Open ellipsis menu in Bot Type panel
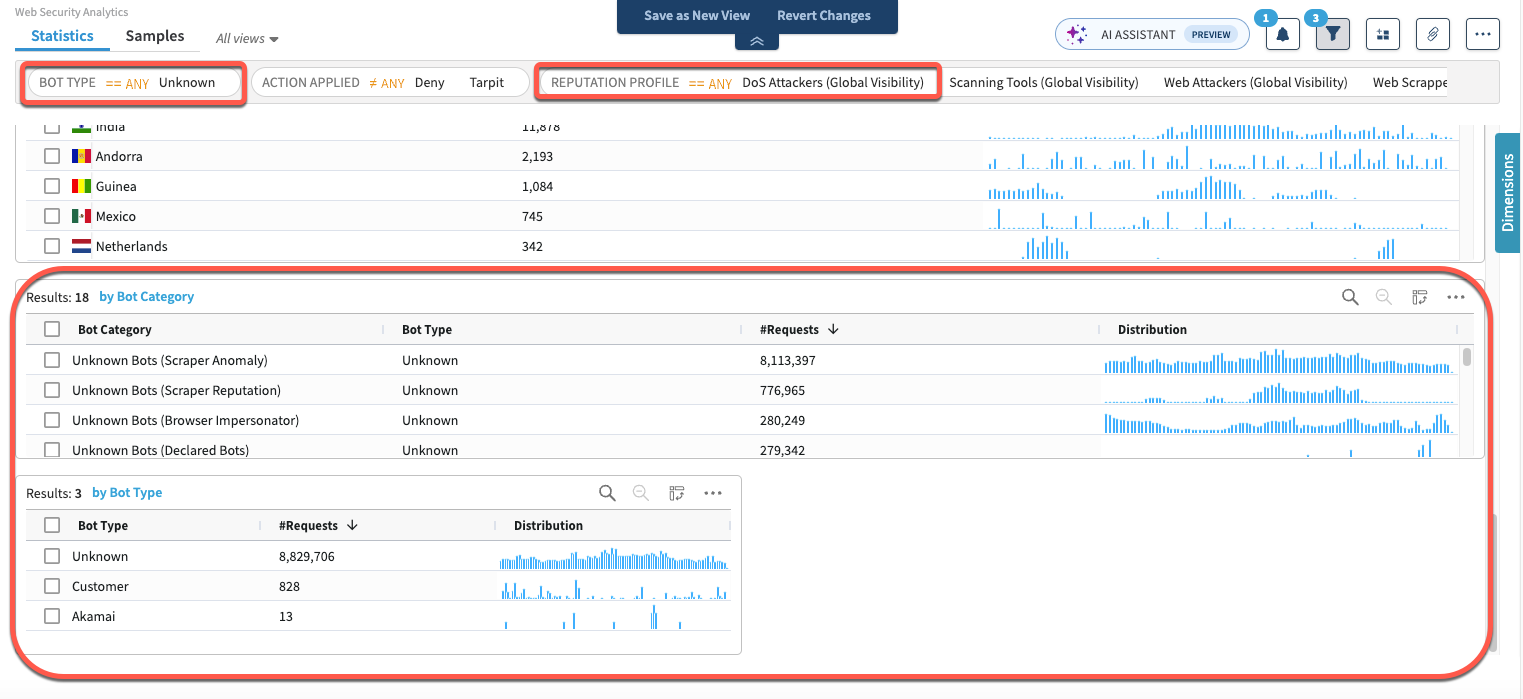Image resolution: width=1523 pixels, height=699 pixels. pyautogui.click(x=712, y=493)
